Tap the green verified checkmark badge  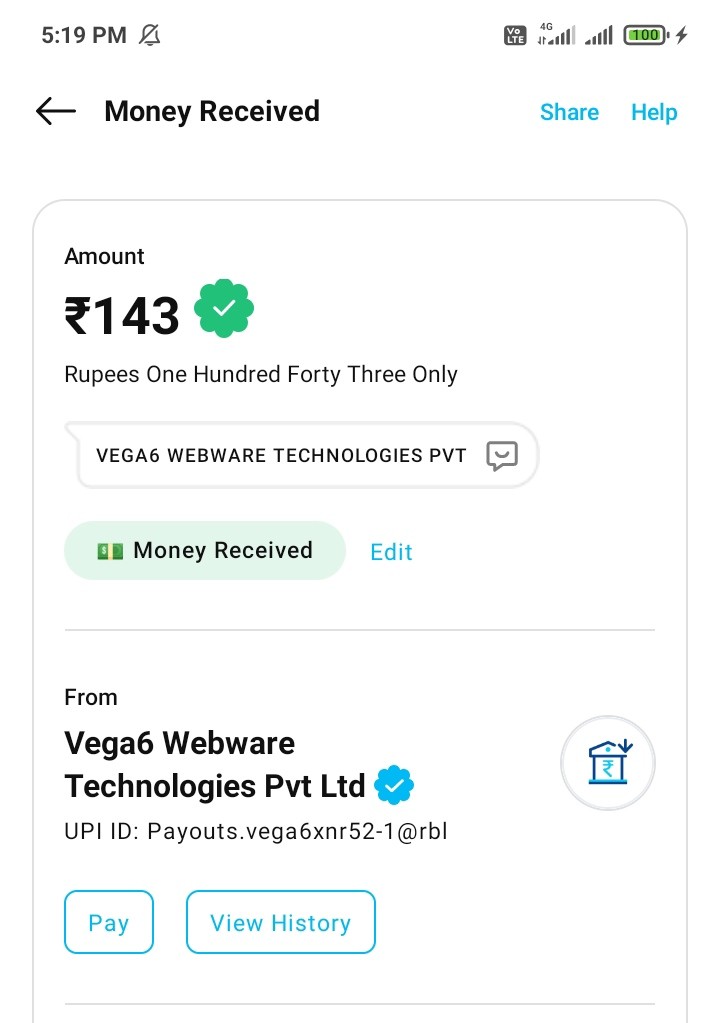click(224, 309)
